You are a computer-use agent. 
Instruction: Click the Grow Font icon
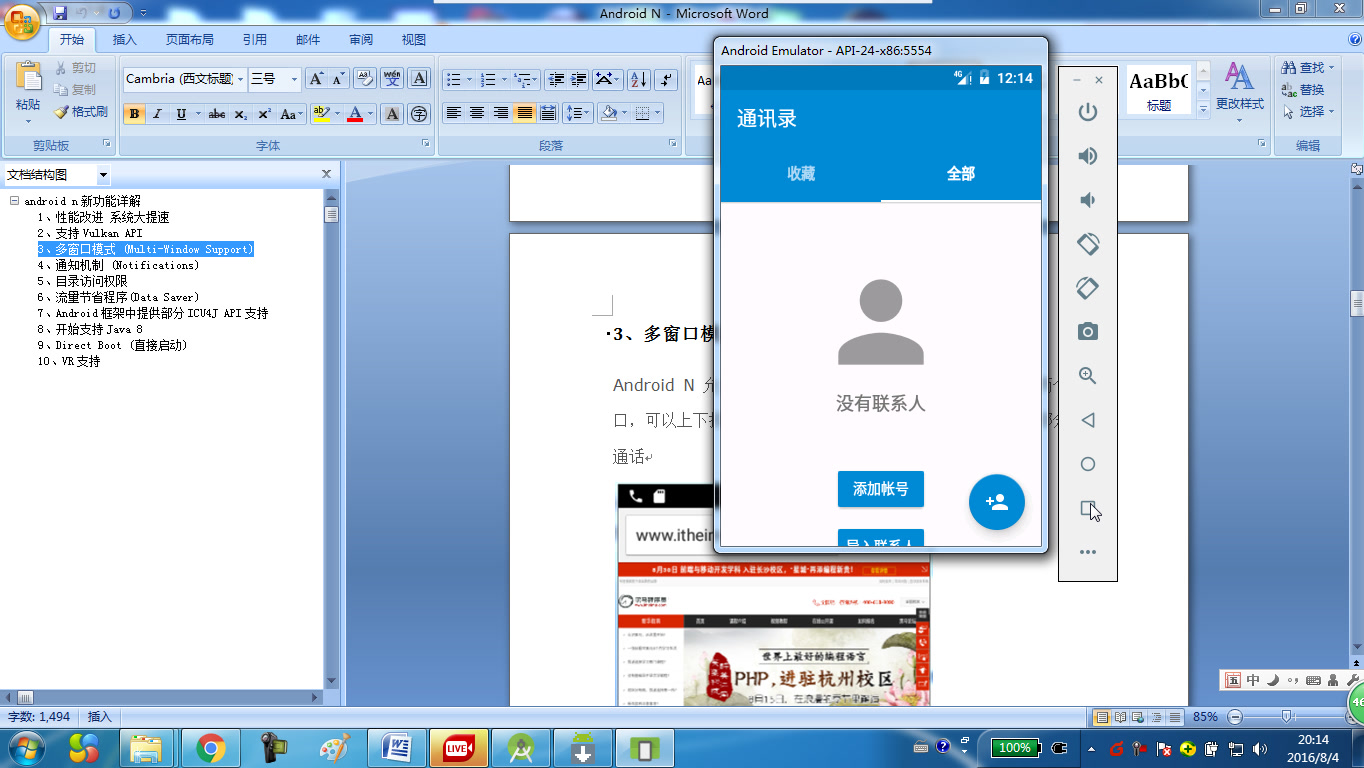(316, 79)
